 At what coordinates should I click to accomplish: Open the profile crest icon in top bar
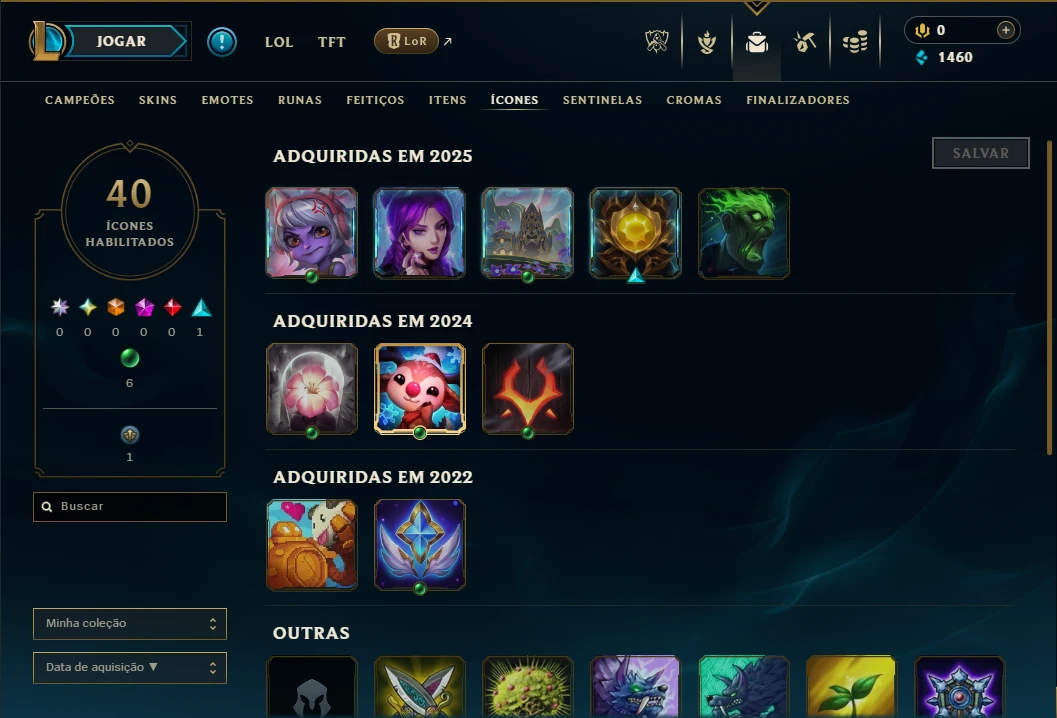coord(657,42)
